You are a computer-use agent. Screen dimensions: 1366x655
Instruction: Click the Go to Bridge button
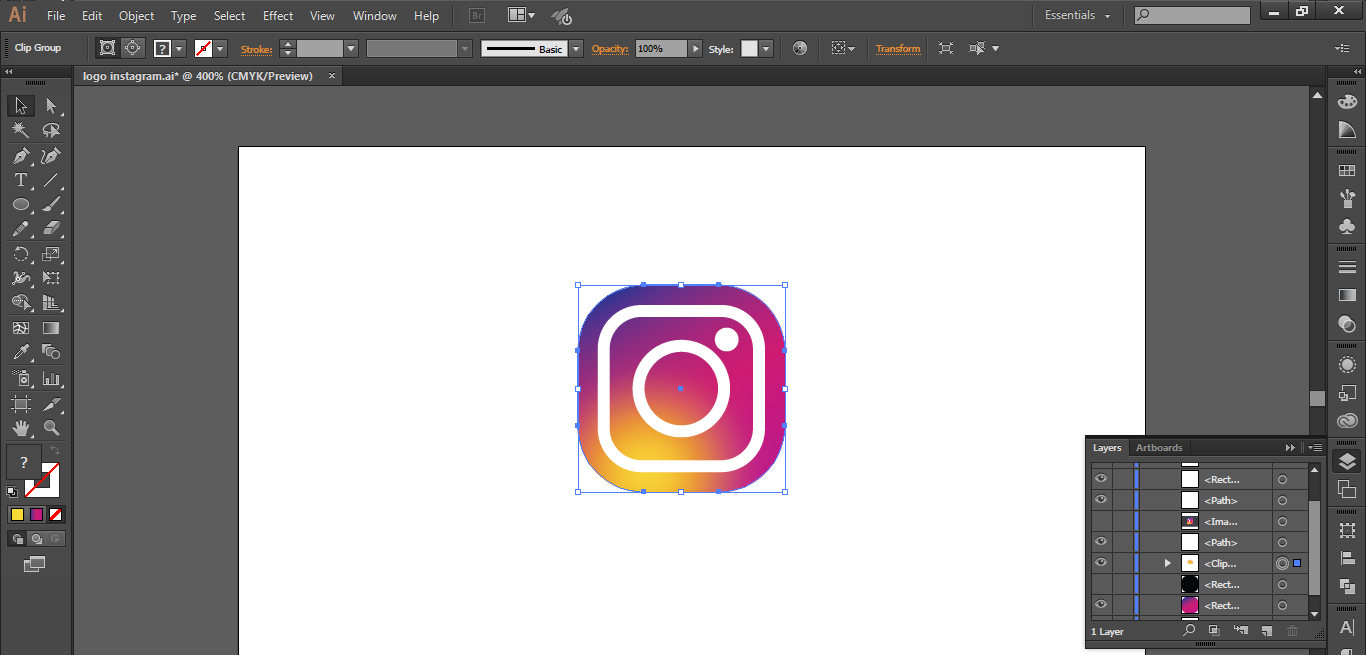click(477, 15)
